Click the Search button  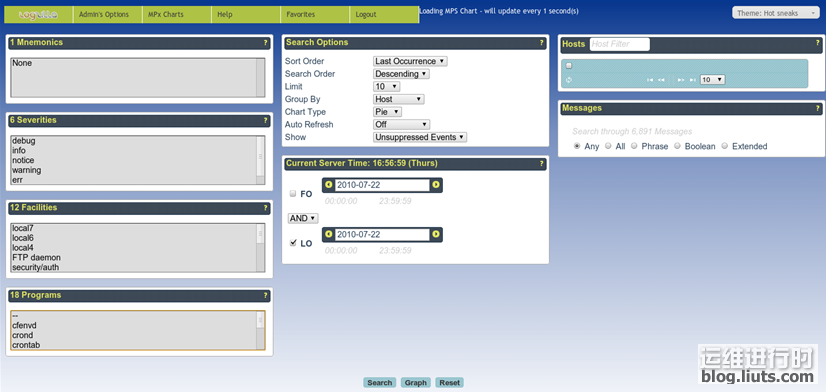click(379, 383)
